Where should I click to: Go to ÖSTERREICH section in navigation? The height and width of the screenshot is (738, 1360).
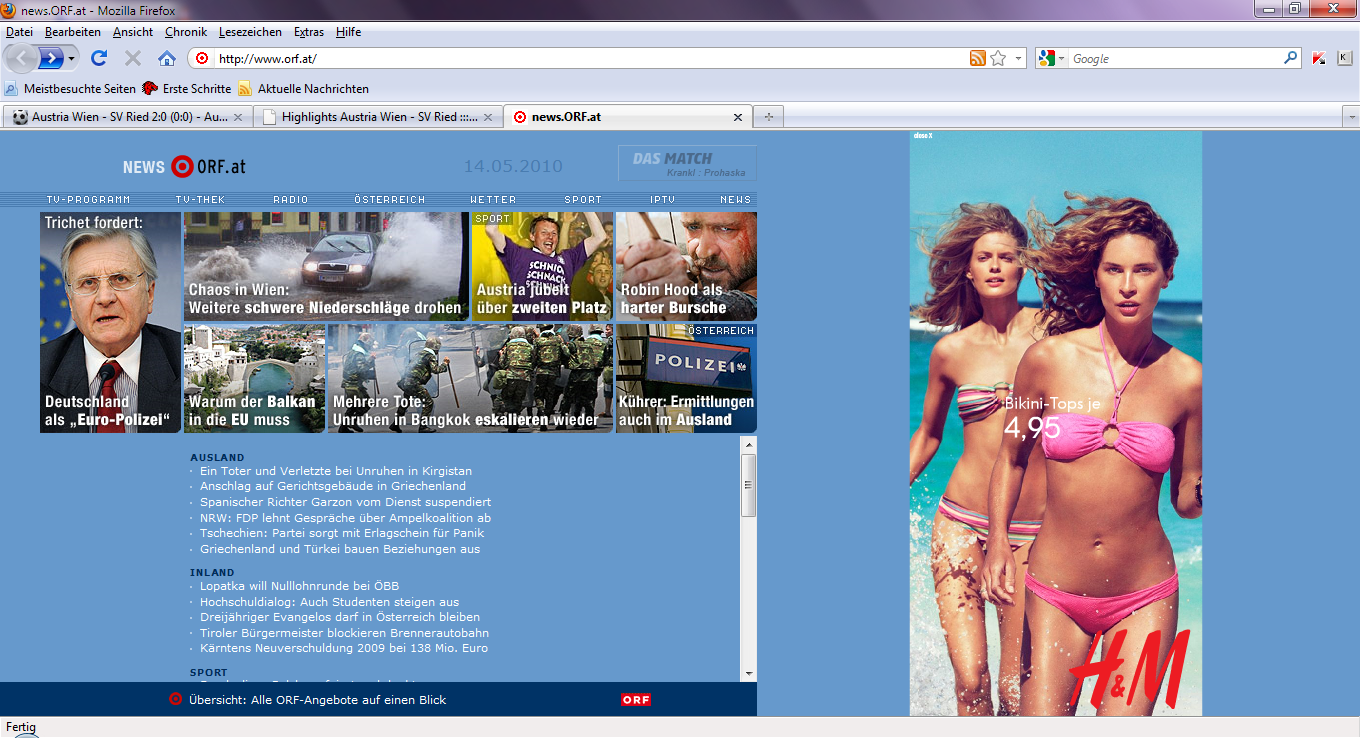[x=390, y=200]
